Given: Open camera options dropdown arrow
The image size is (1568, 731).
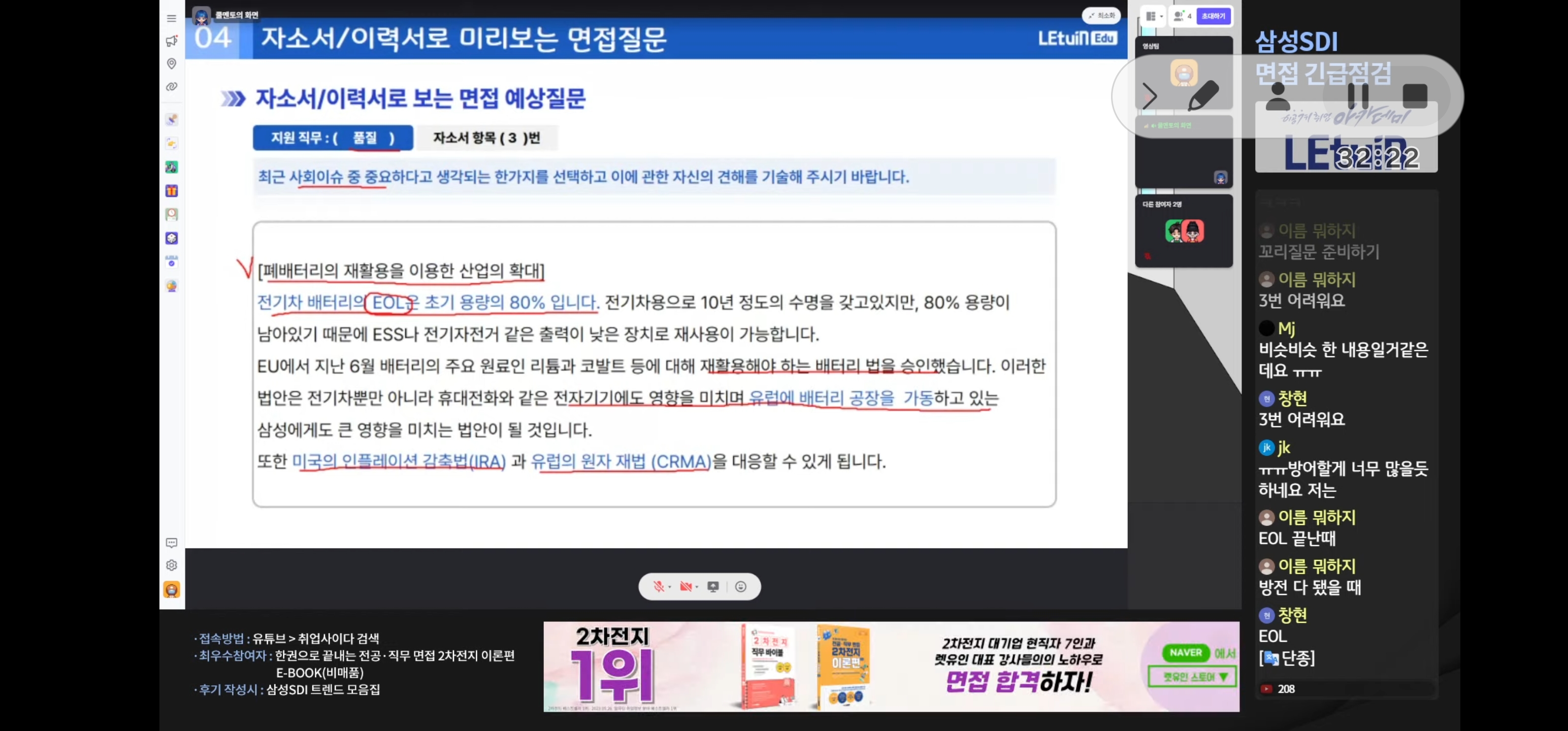Looking at the screenshot, I should tap(697, 587).
